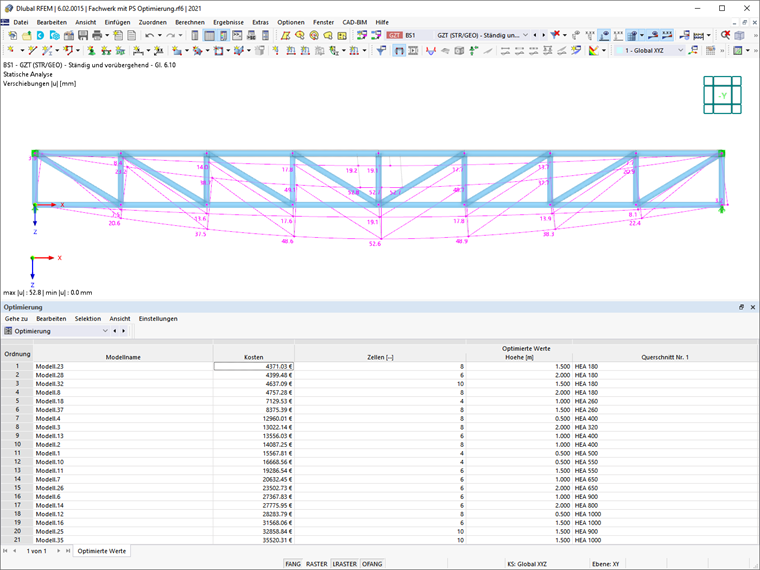Select the Optimierte Werte tab
The image size is (760, 570).
tap(102, 551)
